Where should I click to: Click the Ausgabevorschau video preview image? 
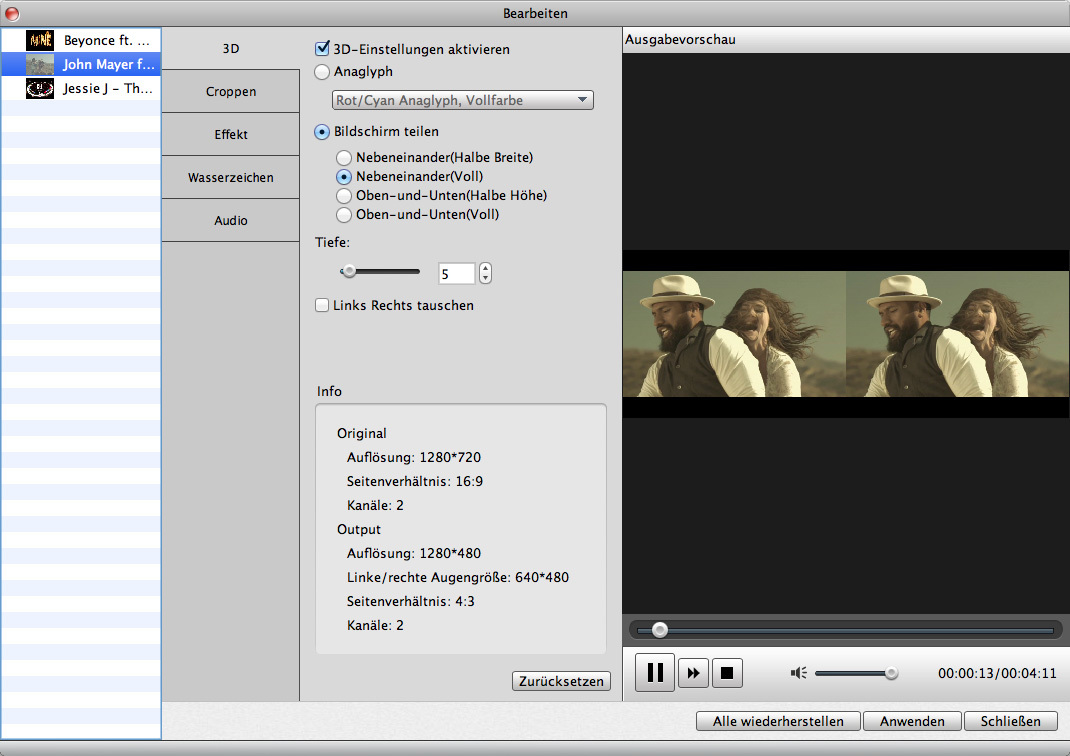click(845, 334)
